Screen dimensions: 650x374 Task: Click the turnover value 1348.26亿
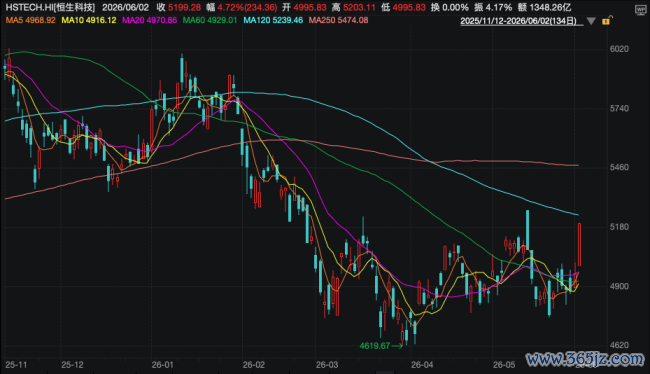click(550, 7)
